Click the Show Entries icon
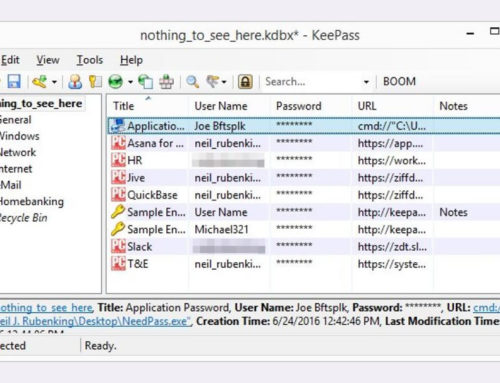Image resolution: width=500 pixels, height=383 pixels. 213,81
